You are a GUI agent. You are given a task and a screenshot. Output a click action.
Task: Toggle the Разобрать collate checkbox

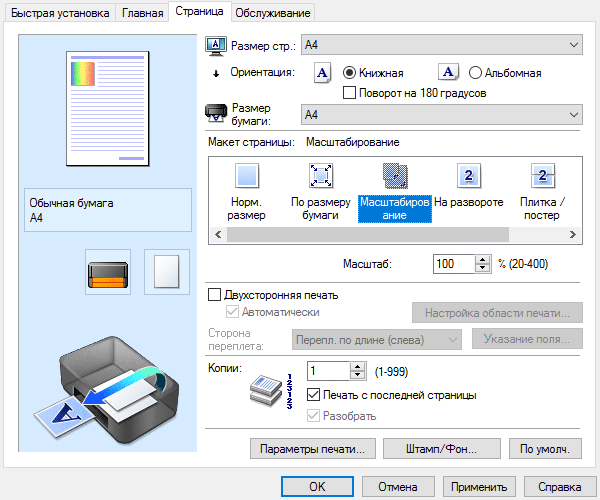(x=313, y=415)
